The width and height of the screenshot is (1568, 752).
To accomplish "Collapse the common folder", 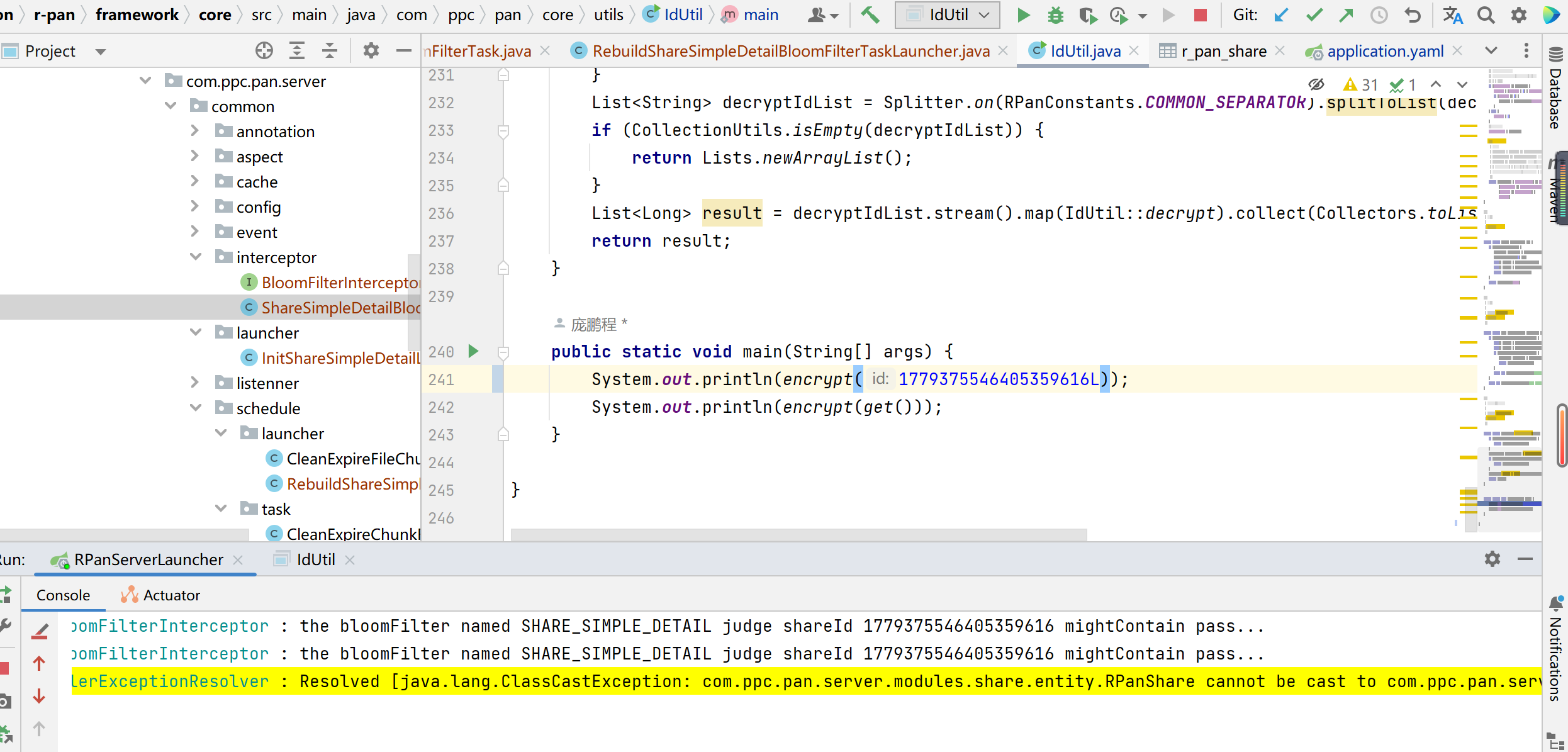I will (x=171, y=106).
